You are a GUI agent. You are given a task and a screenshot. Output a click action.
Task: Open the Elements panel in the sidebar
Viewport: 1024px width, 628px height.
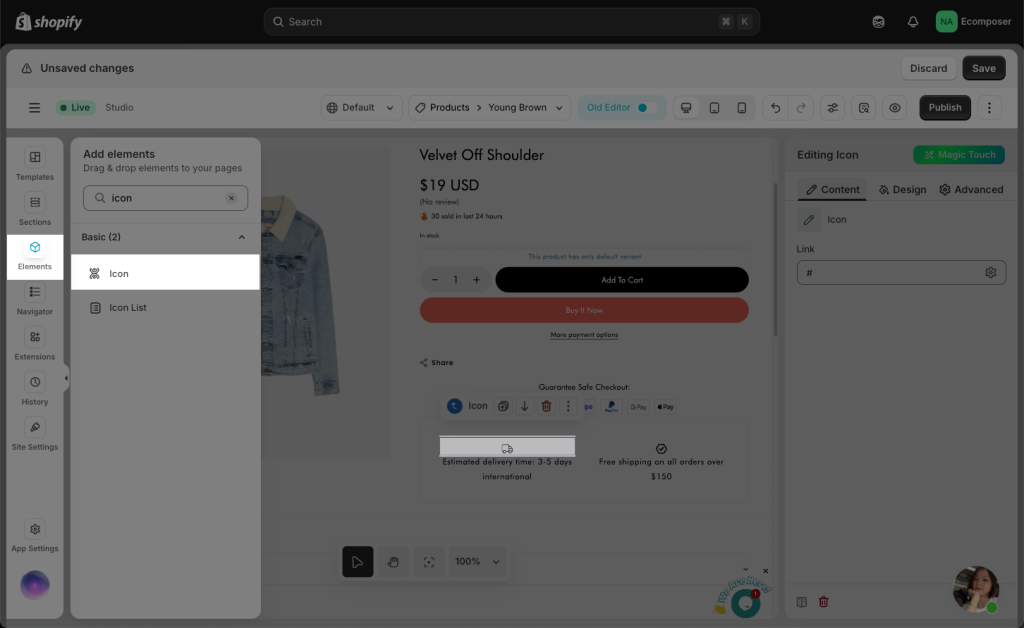coord(35,254)
